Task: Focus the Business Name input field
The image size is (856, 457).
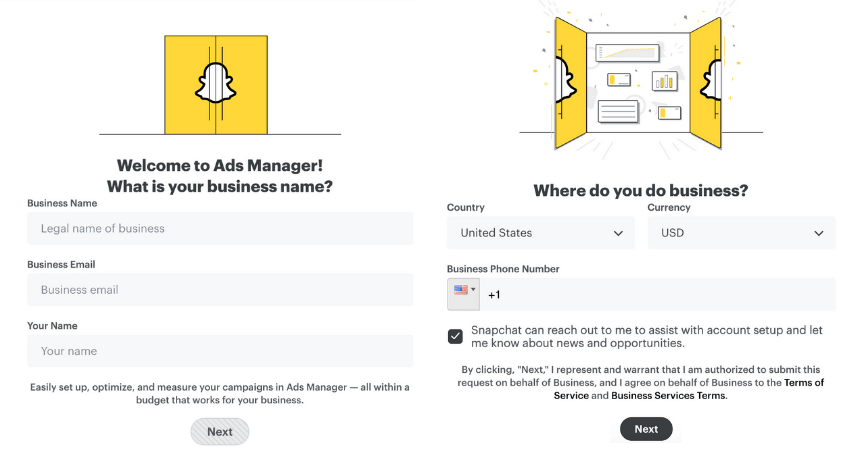Action: coord(220,229)
